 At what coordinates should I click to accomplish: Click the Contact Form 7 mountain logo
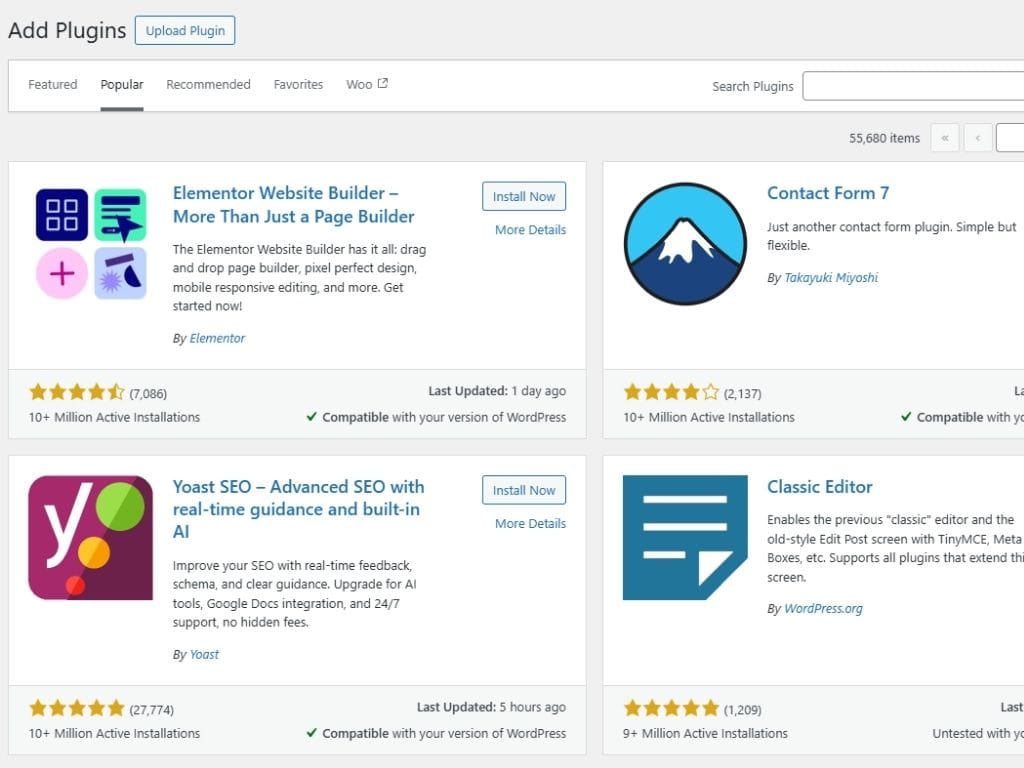(685, 244)
